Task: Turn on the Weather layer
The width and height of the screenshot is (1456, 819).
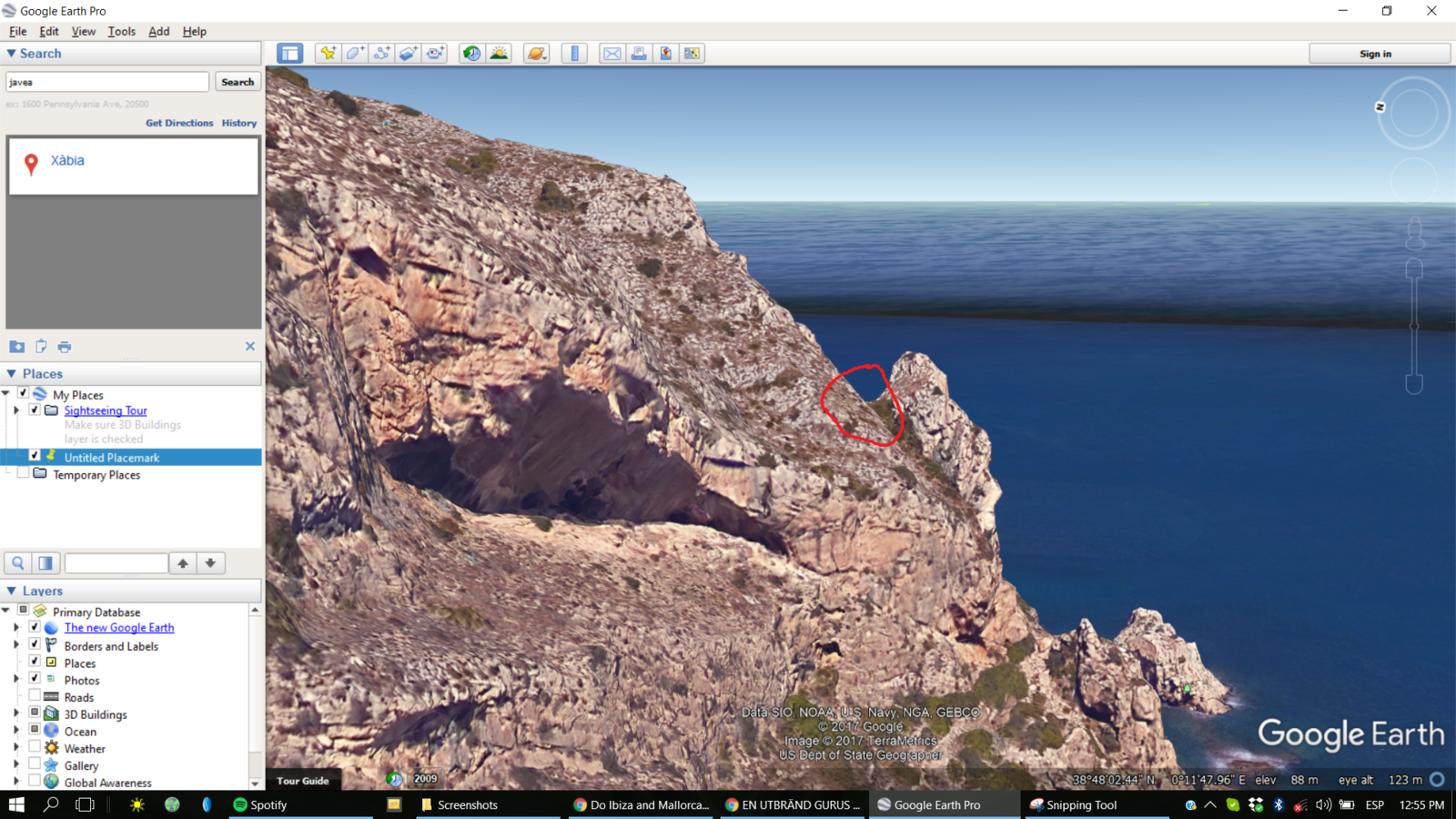Action: coord(35,747)
